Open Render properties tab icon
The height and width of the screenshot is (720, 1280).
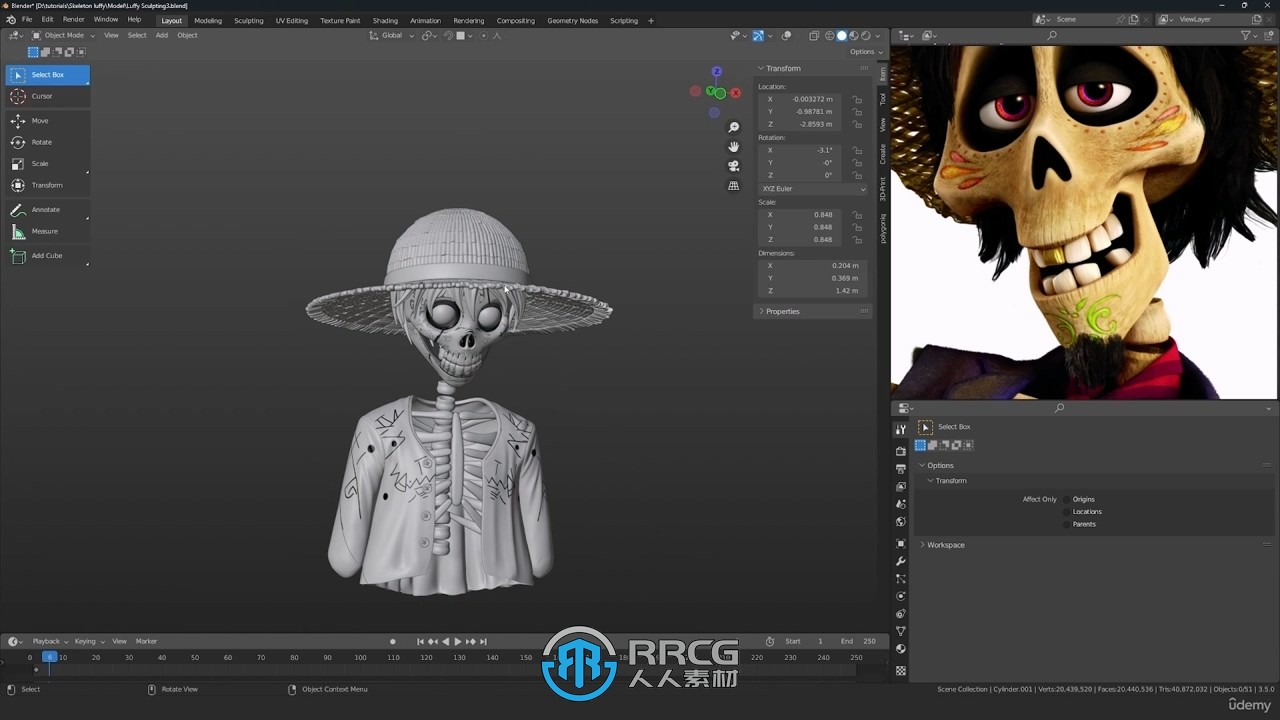(x=901, y=451)
